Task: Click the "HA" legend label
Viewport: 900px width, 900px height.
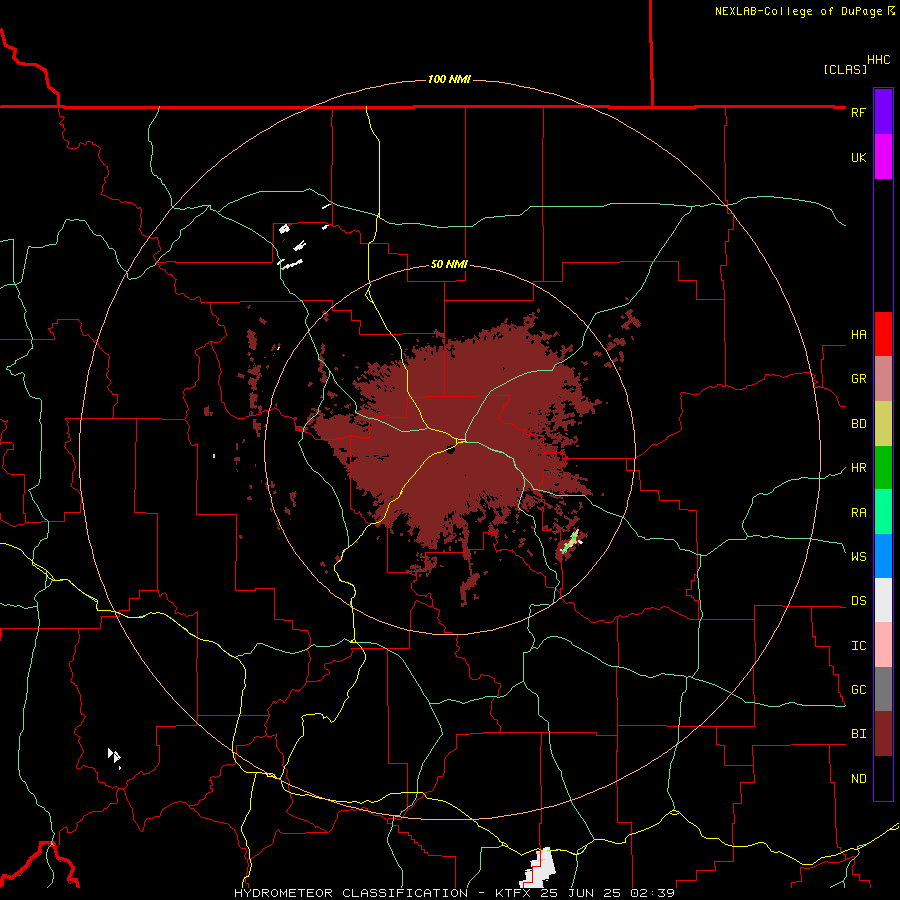Action: point(859,335)
